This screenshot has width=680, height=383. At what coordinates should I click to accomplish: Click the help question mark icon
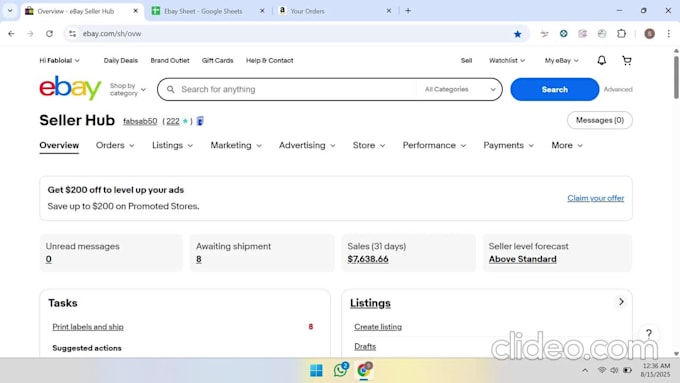(x=649, y=334)
